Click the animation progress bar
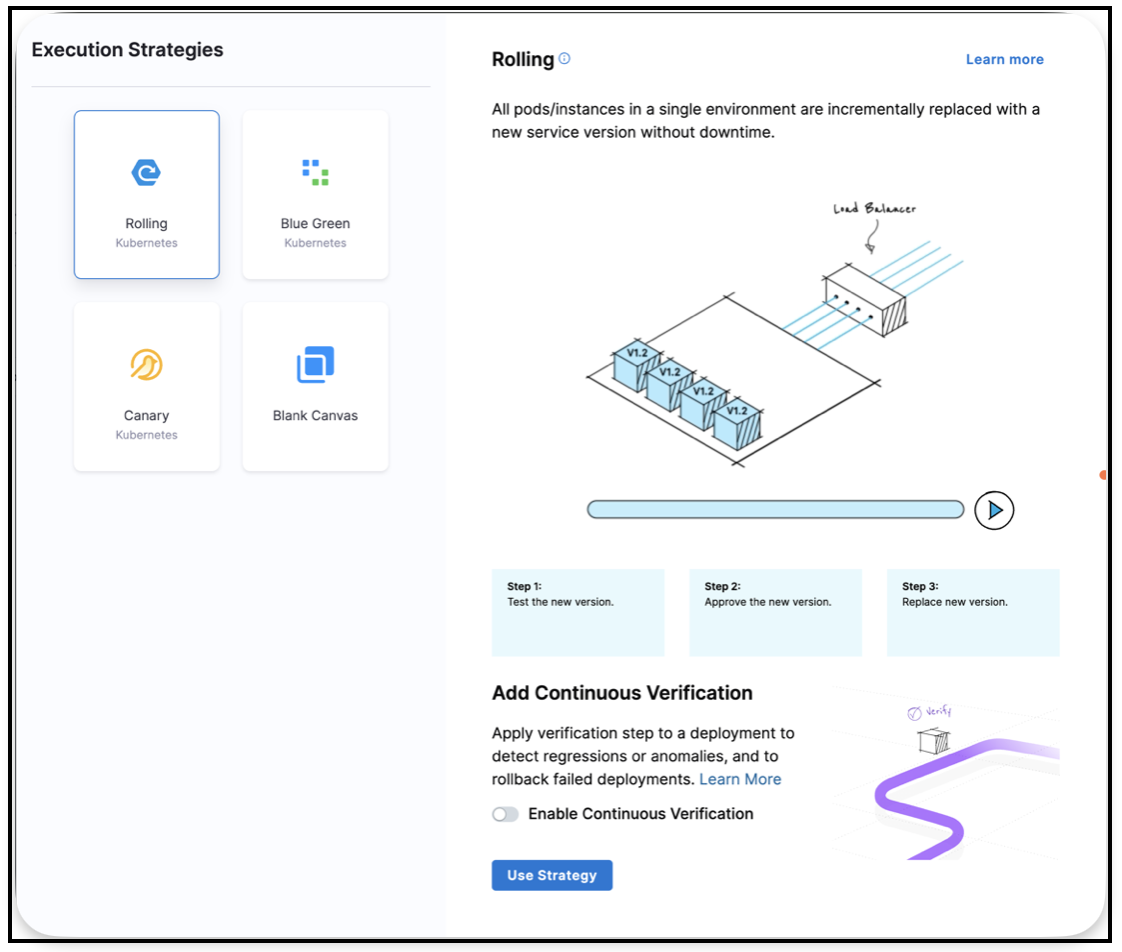Screen dimensions: 1122x952 click(775, 510)
